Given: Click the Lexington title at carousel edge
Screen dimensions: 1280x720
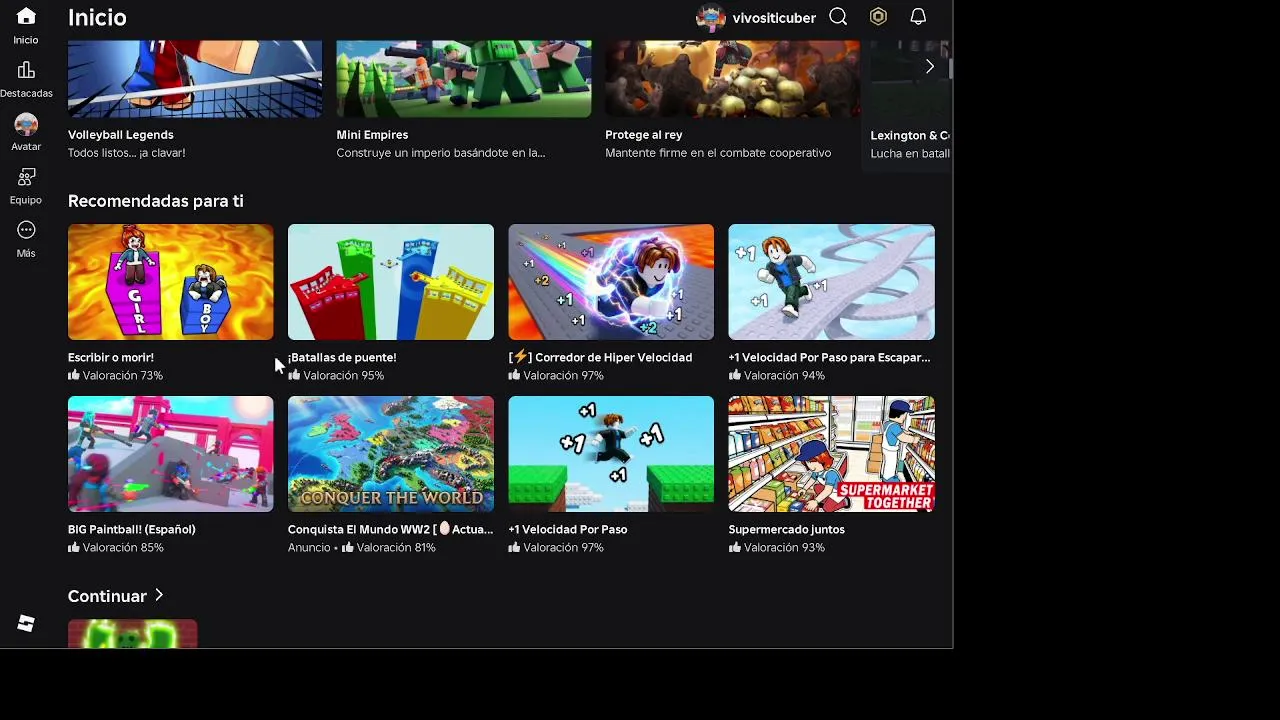Looking at the screenshot, I should [910, 135].
